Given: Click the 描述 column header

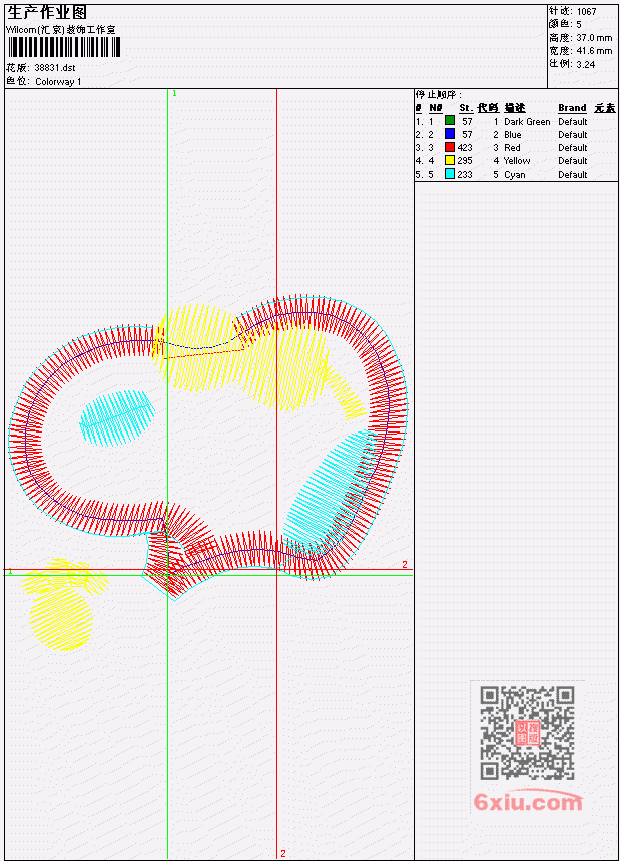Looking at the screenshot, I should (x=515, y=108).
